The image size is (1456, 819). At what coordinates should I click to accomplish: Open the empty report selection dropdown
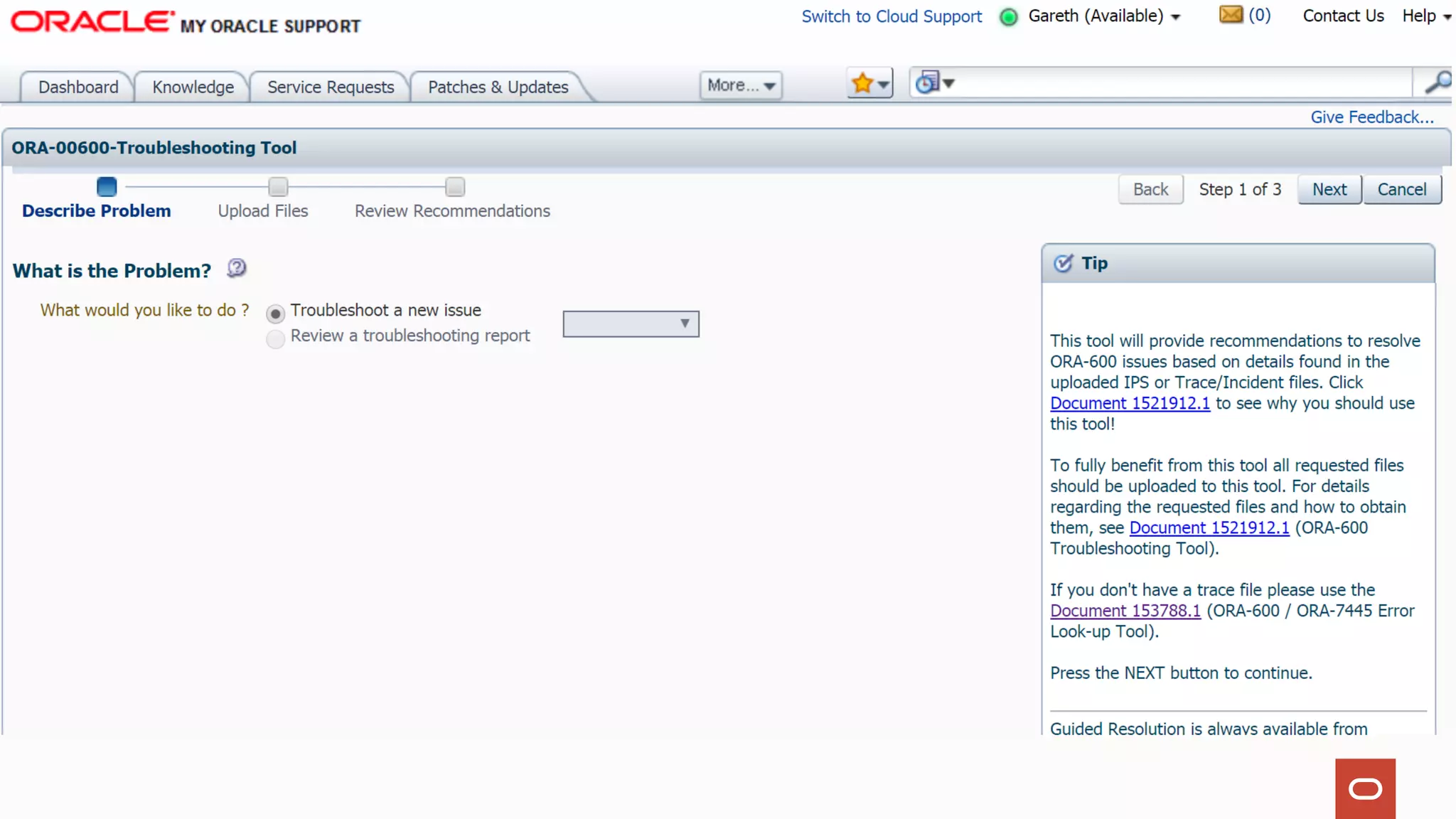(x=631, y=324)
